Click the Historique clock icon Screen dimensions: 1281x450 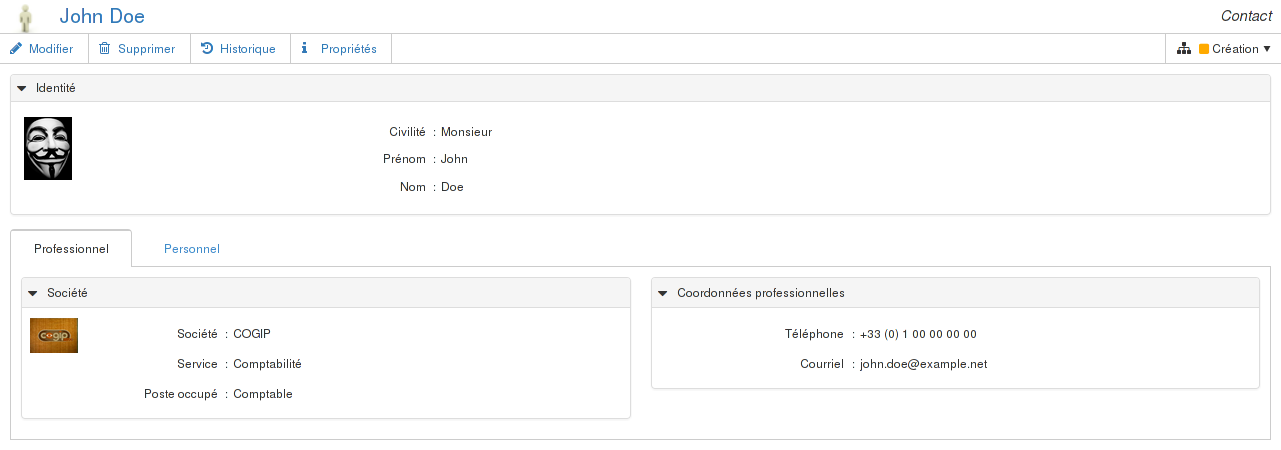coord(207,48)
